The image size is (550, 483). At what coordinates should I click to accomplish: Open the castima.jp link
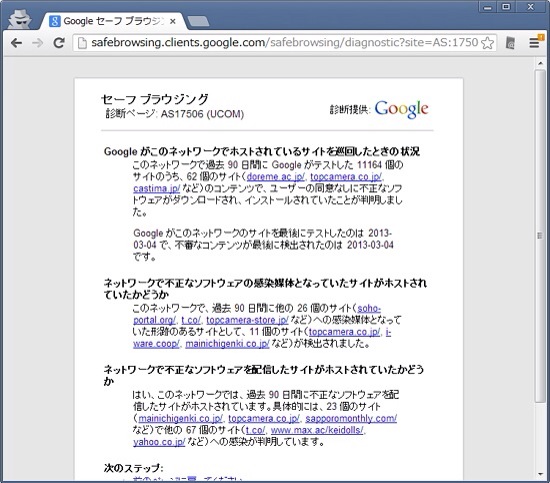pos(156,188)
